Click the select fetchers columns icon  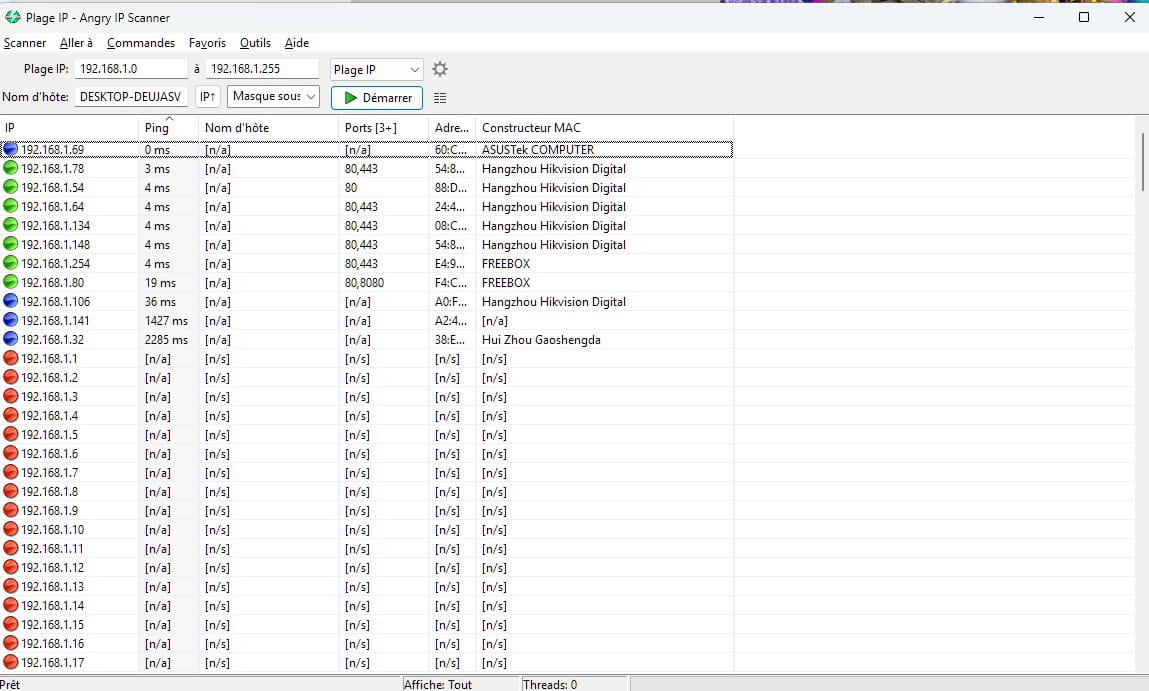coord(440,98)
